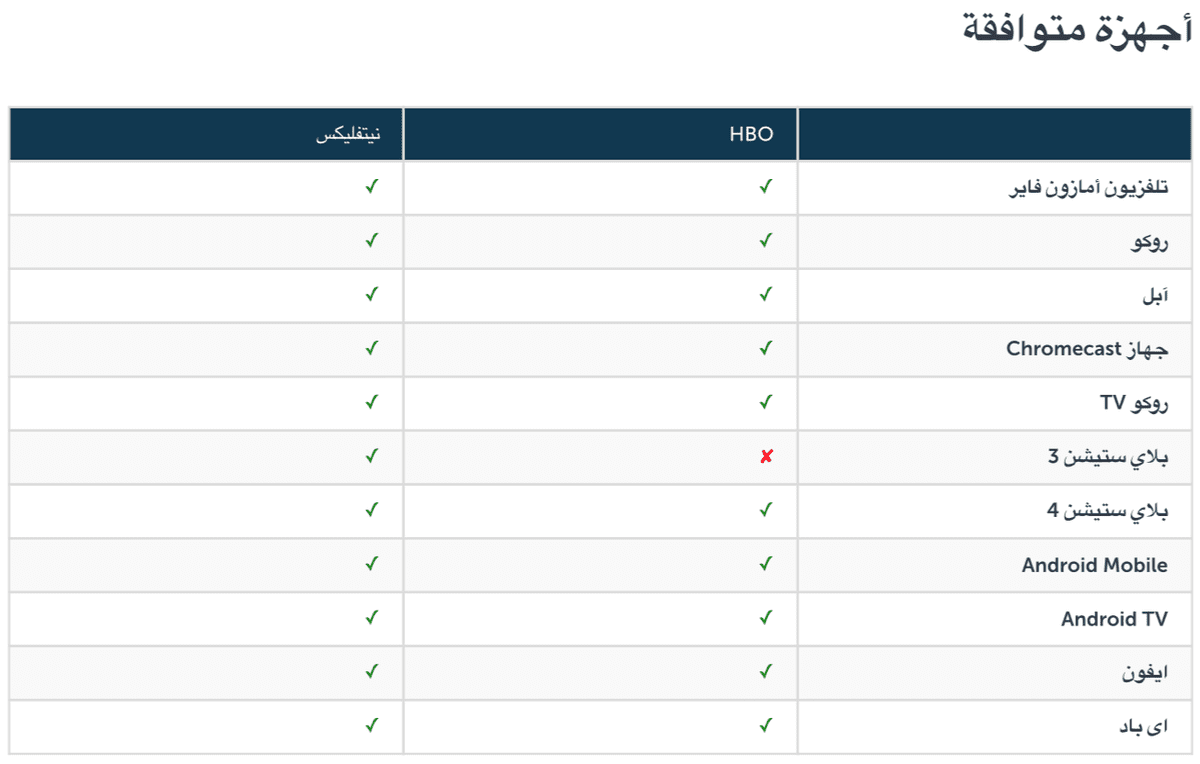
Task: Click the نيتفليكس check mark for روكو TV
Action: pyautogui.click(x=372, y=402)
